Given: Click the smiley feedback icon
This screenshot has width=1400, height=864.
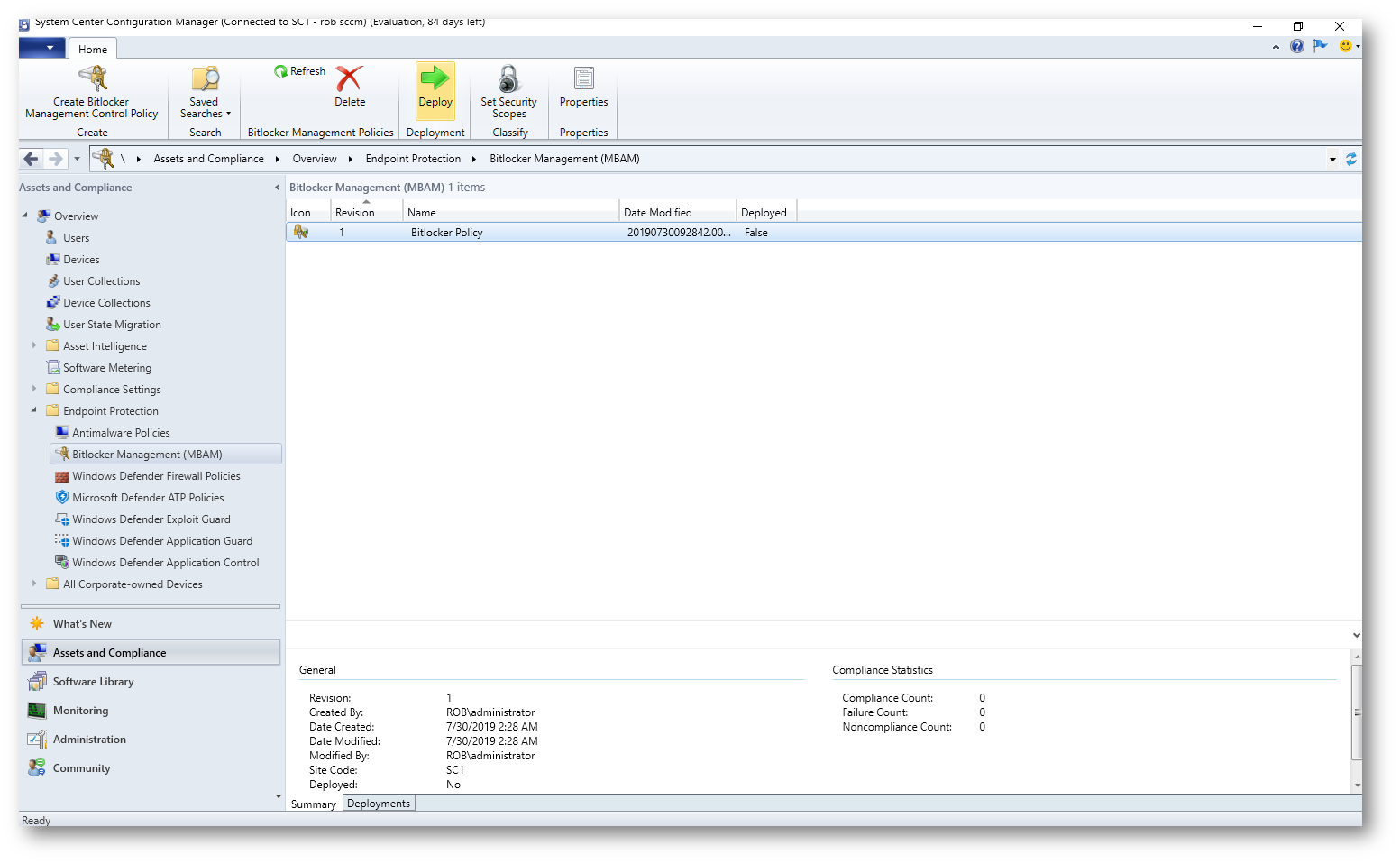Looking at the screenshot, I should [x=1345, y=46].
